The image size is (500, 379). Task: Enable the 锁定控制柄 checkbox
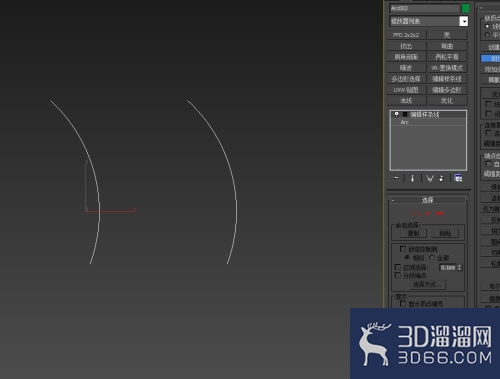[403, 249]
